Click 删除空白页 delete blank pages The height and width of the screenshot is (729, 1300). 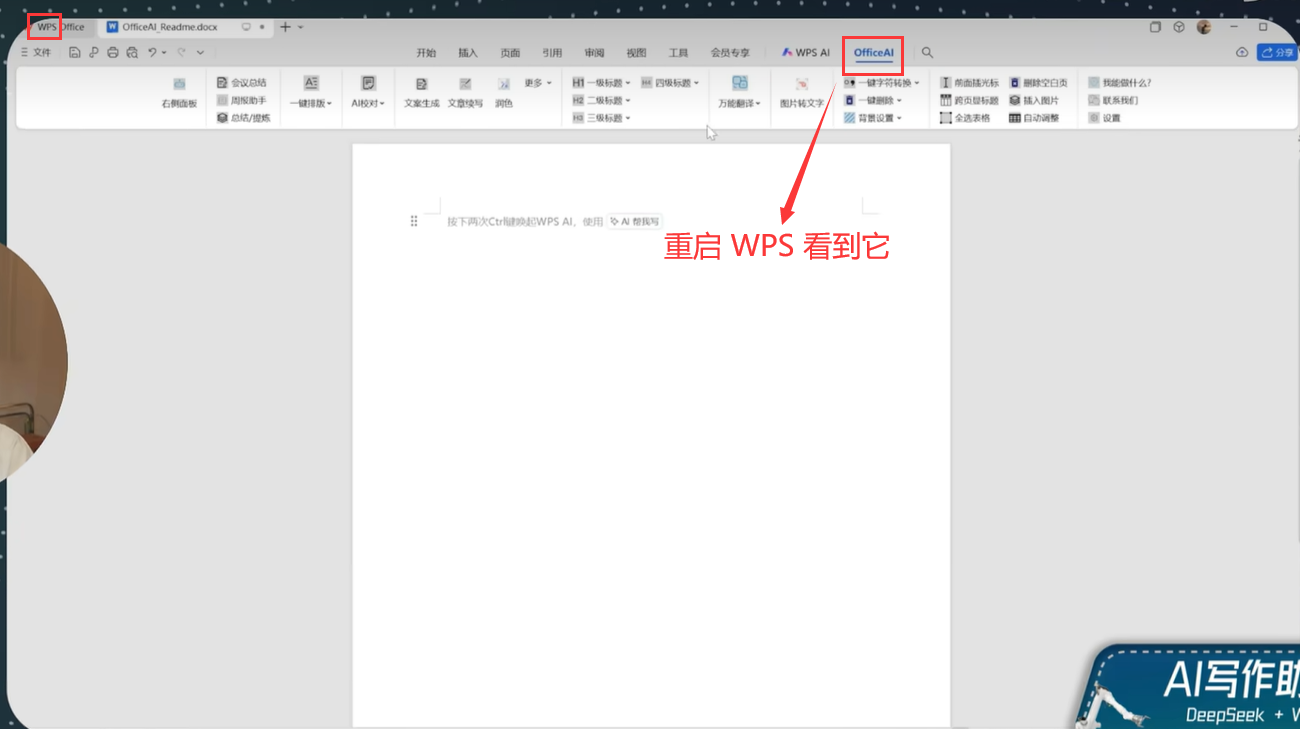pos(1039,83)
